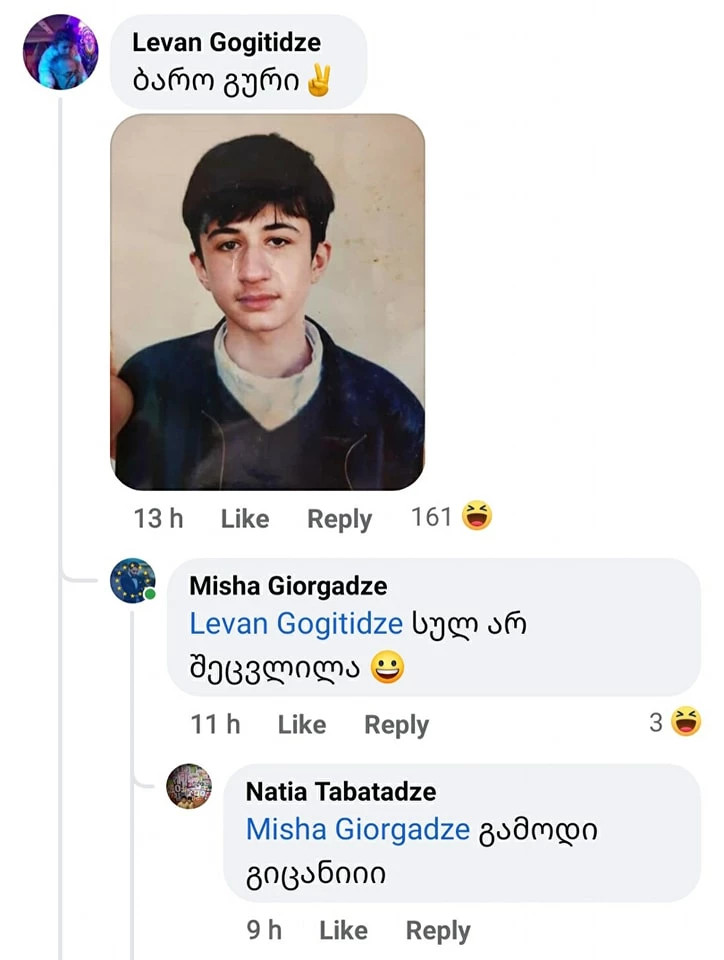Image resolution: width=724 pixels, height=960 pixels.
Task: Click the 9 h timestamp on Natia's reply
Action: (264, 930)
